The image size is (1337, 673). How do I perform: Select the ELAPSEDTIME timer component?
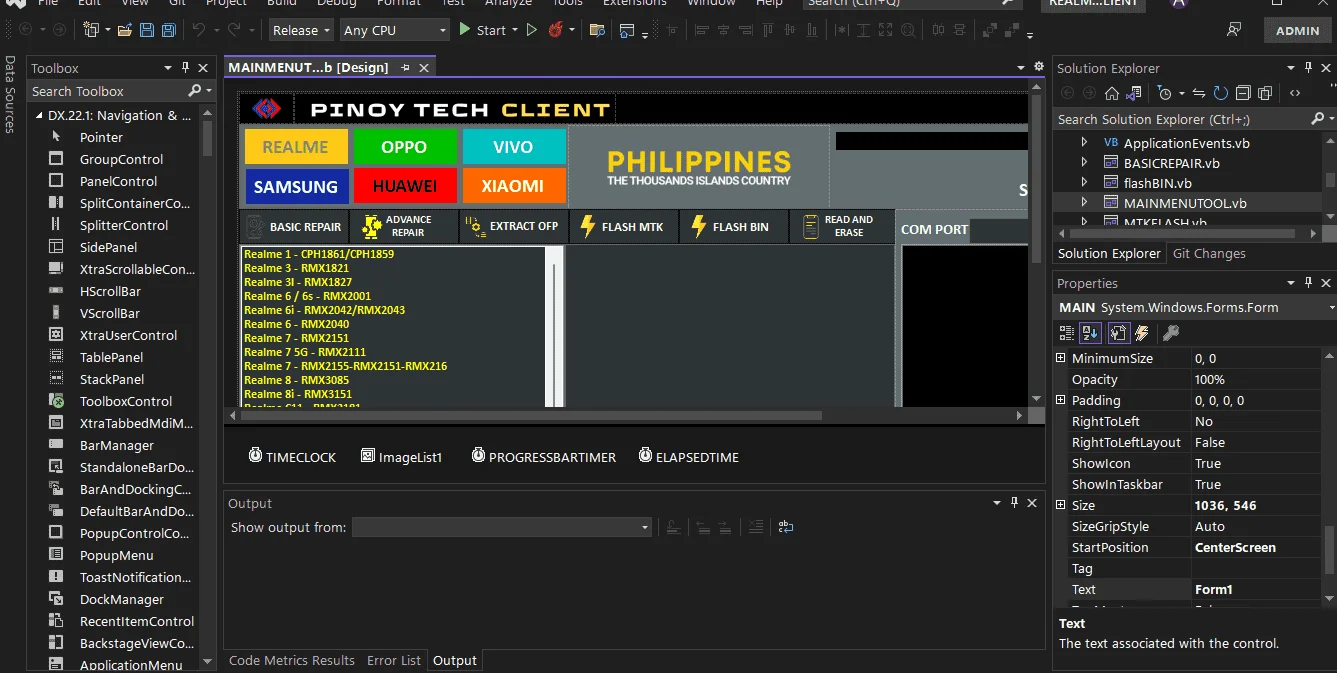[688, 457]
